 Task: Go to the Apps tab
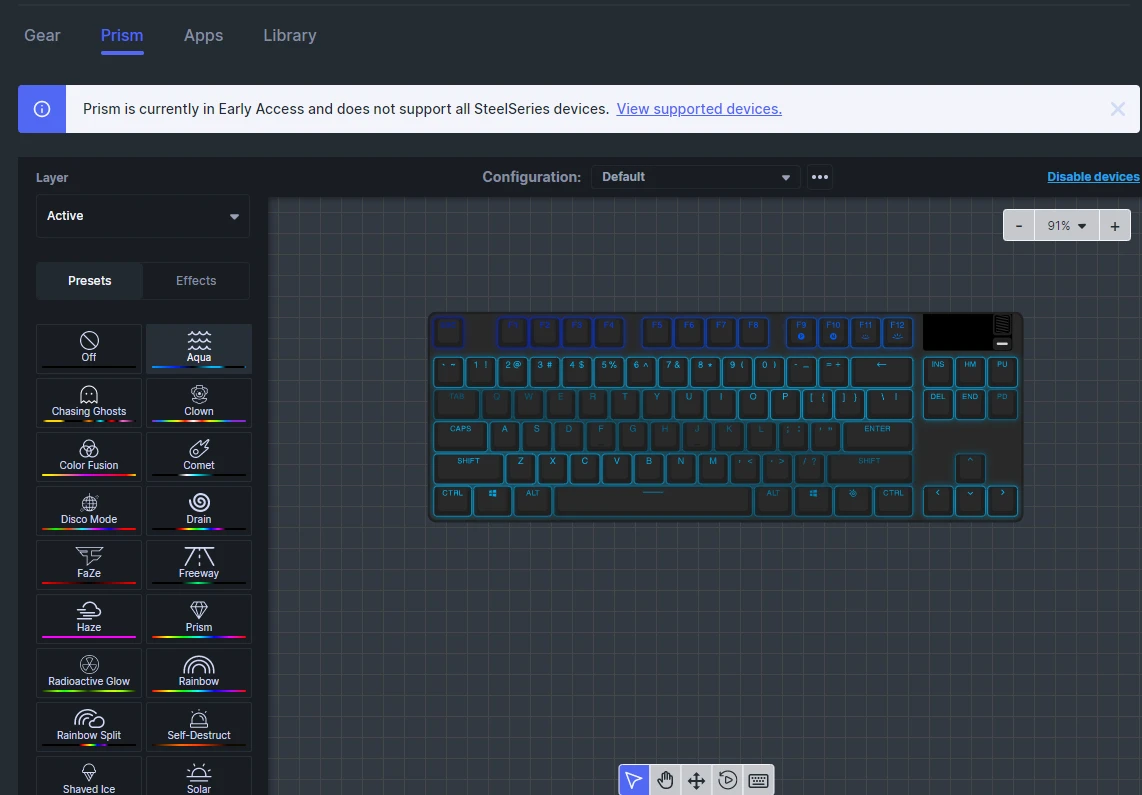(x=203, y=35)
